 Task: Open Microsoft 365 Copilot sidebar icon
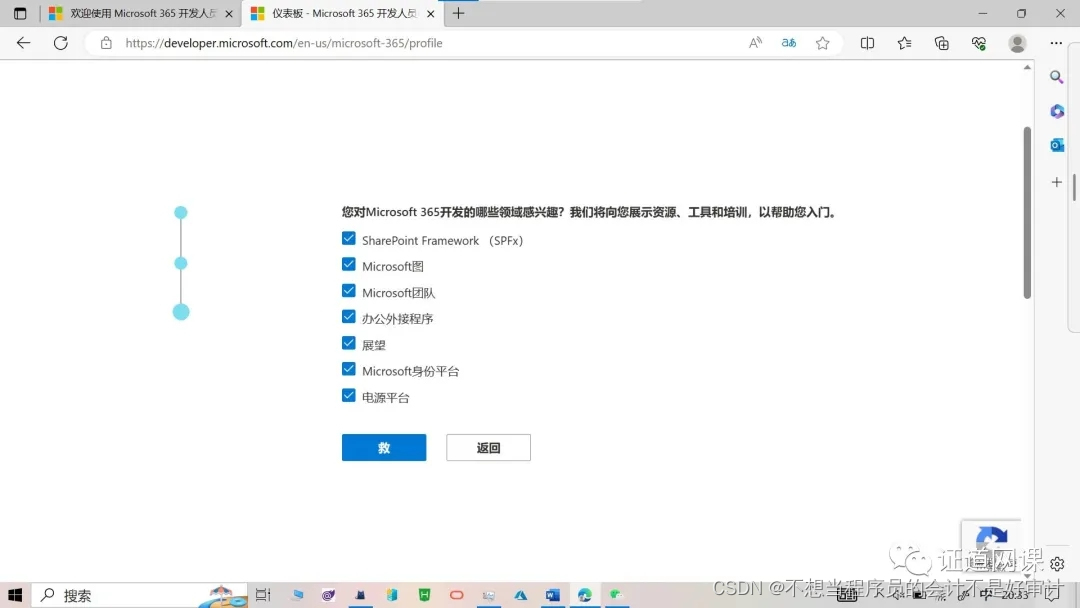pos(1057,111)
